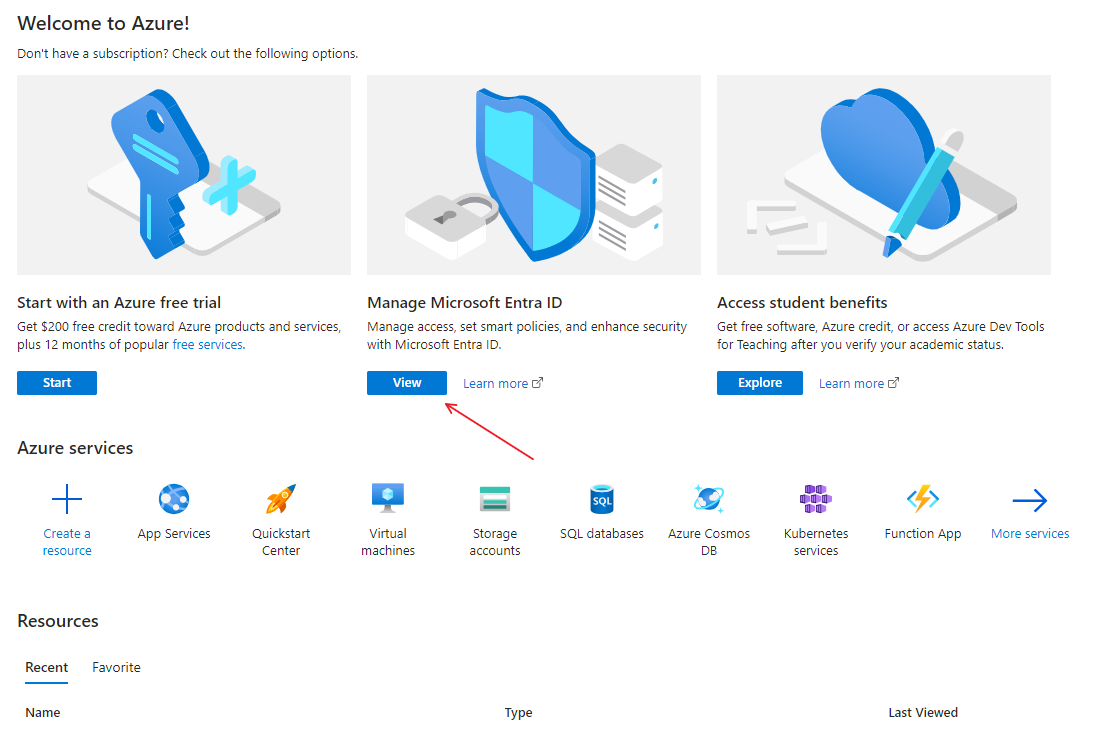Open the Azure Cosmos DB icon
The width and height of the screenshot is (1104, 747).
click(x=709, y=499)
